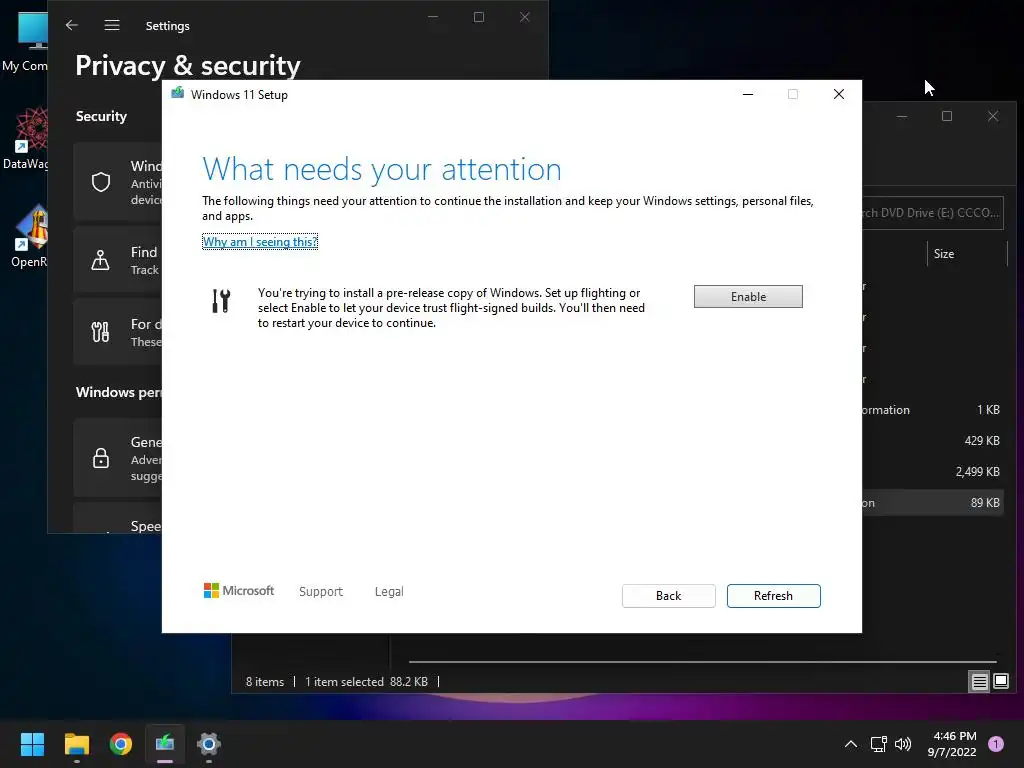Screen dimensions: 1024x768
Task: Open the Settings hamburger navigation menu
Action: (112, 25)
